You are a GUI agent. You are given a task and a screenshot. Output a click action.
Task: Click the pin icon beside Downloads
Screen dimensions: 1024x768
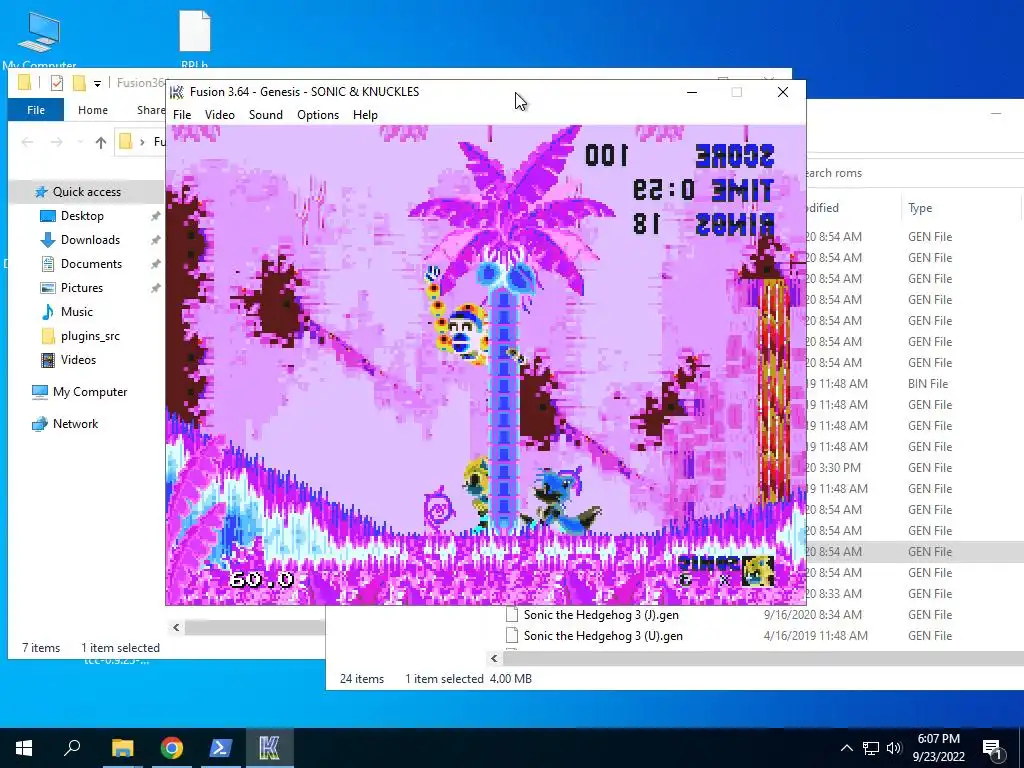point(155,240)
